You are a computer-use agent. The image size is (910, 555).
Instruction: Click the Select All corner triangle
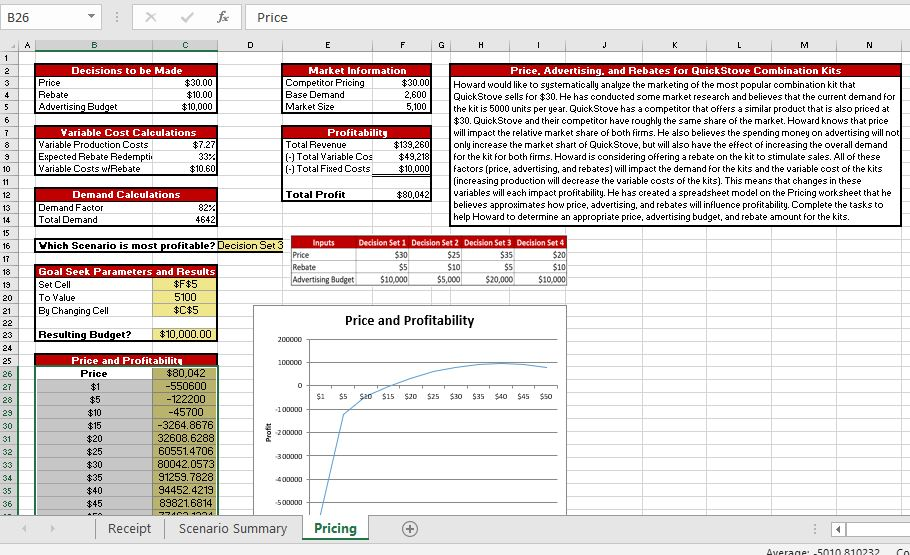[x=12, y=45]
